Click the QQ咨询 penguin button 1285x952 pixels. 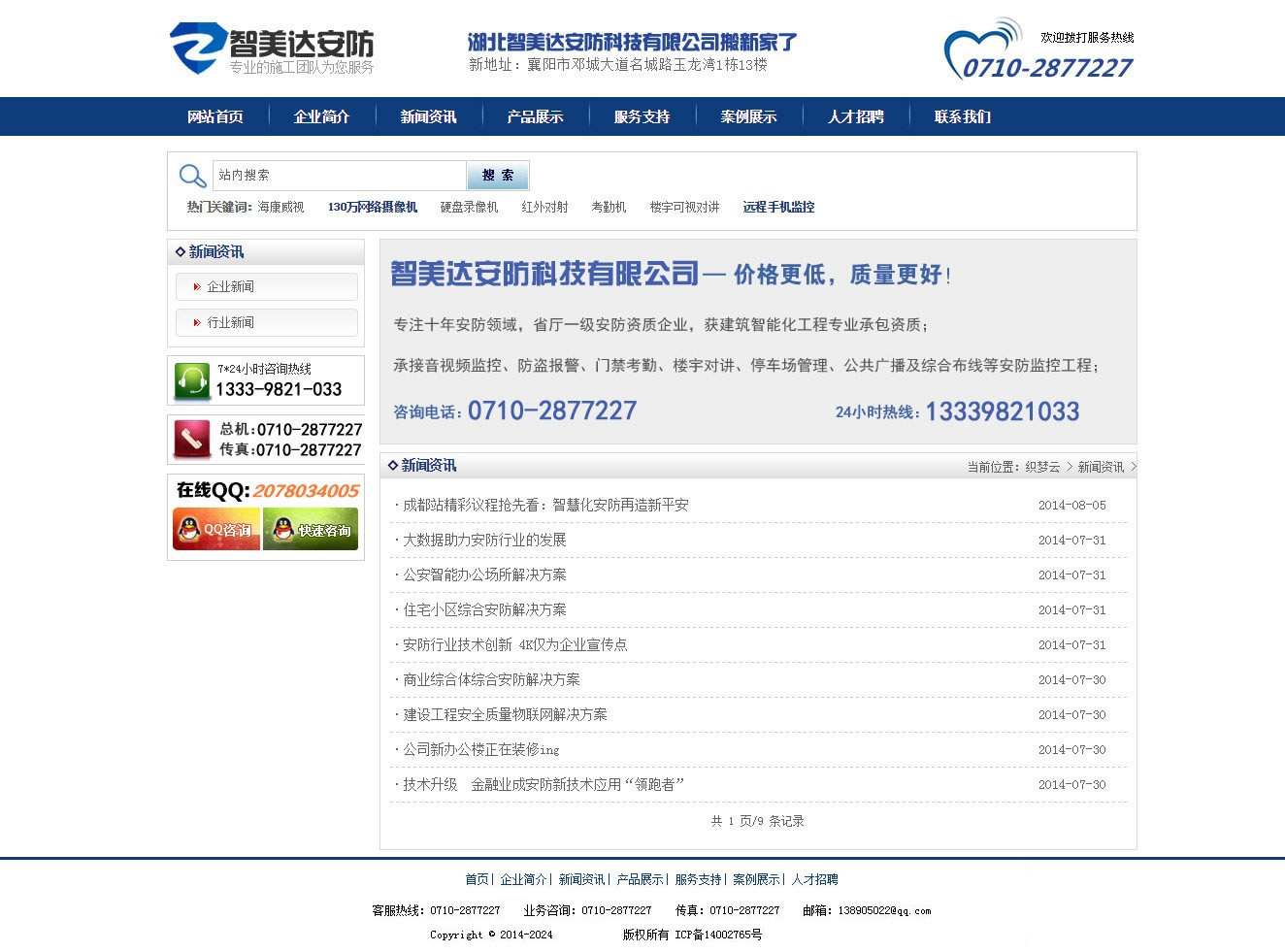point(216,530)
